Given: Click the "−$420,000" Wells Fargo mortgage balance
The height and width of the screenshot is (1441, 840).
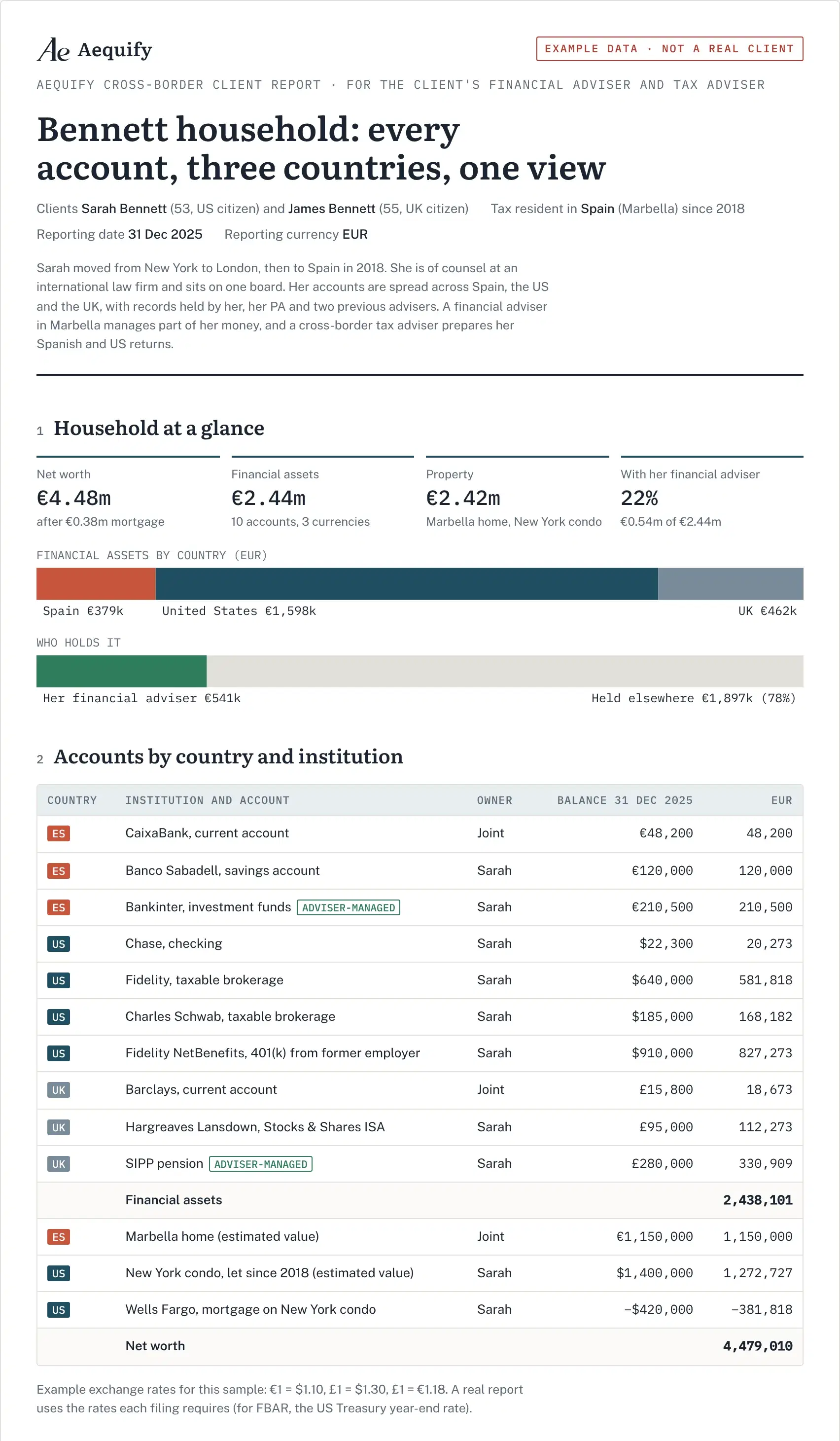Looking at the screenshot, I should (658, 1310).
